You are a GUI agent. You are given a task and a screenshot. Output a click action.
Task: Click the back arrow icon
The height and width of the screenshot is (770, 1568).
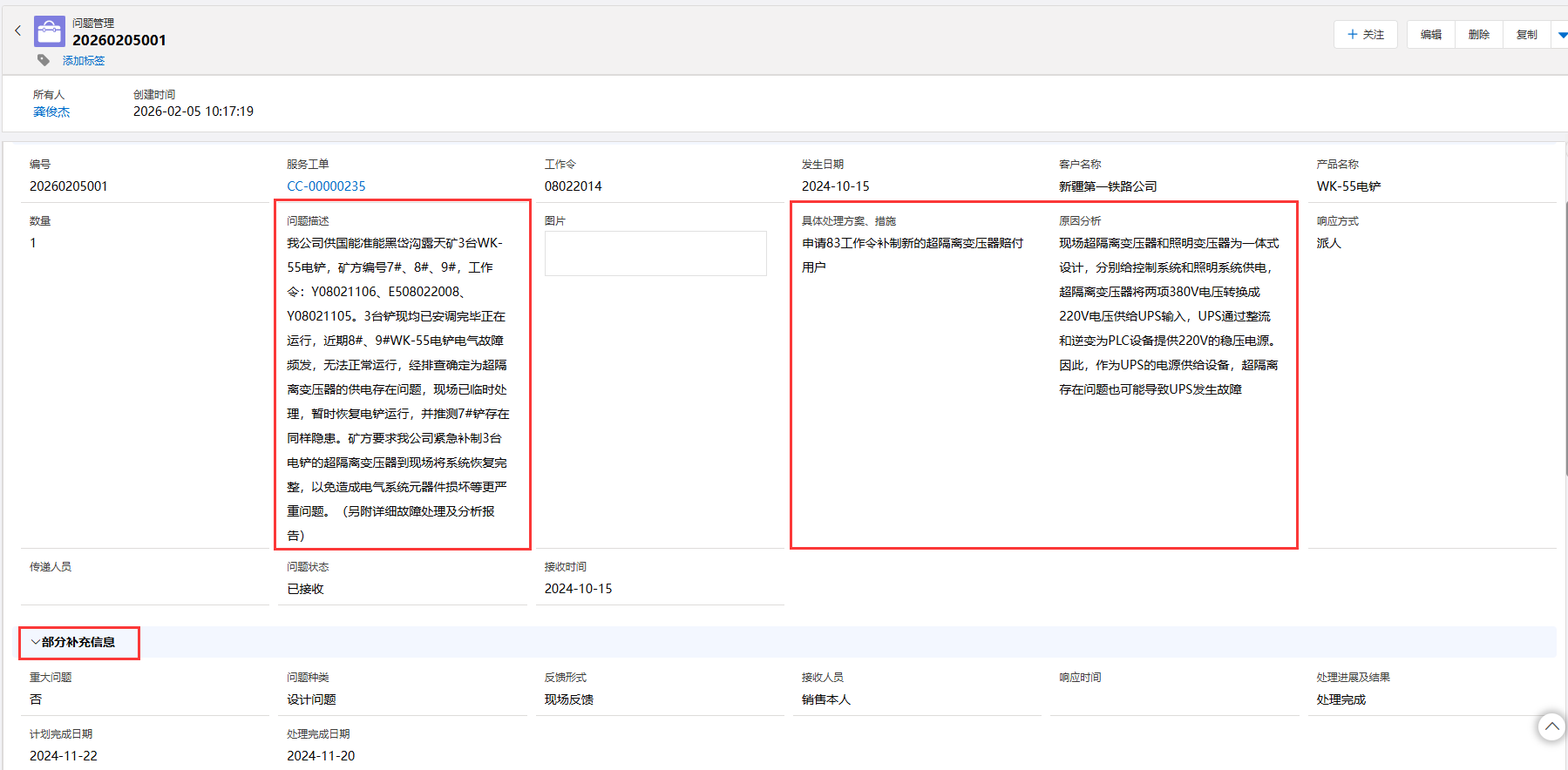coord(17,30)
